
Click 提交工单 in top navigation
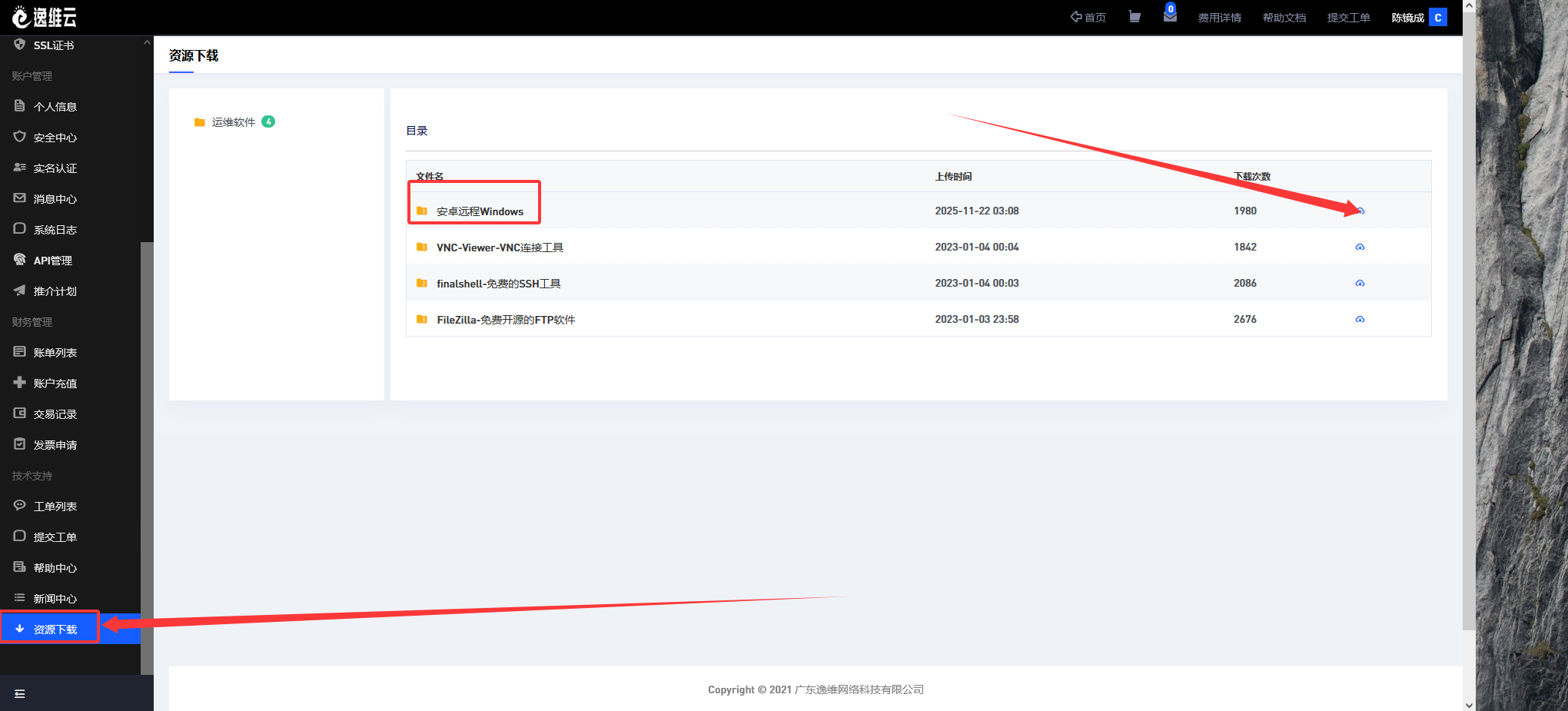coord(1348,18)
